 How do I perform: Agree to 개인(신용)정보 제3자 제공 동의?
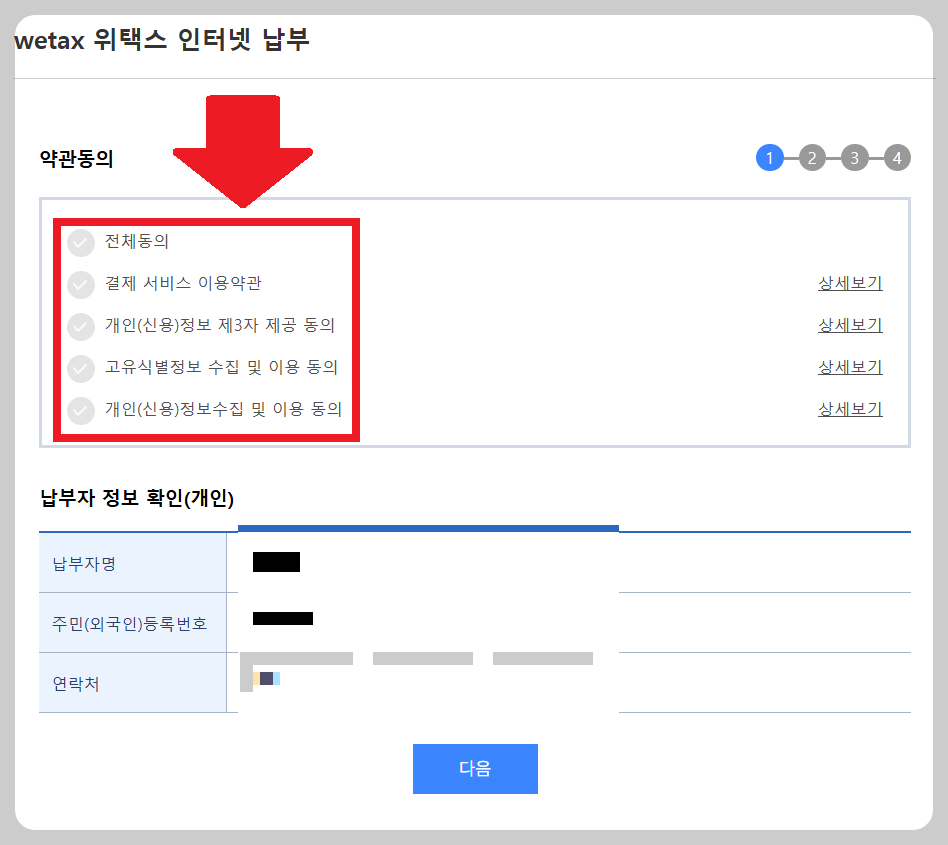tap(81, 325)
